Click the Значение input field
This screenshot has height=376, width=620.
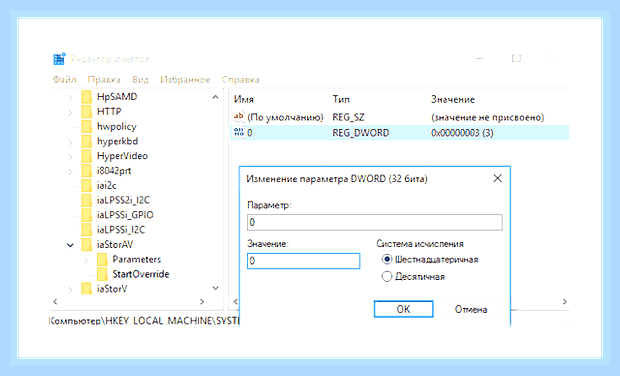pos(303,261)
